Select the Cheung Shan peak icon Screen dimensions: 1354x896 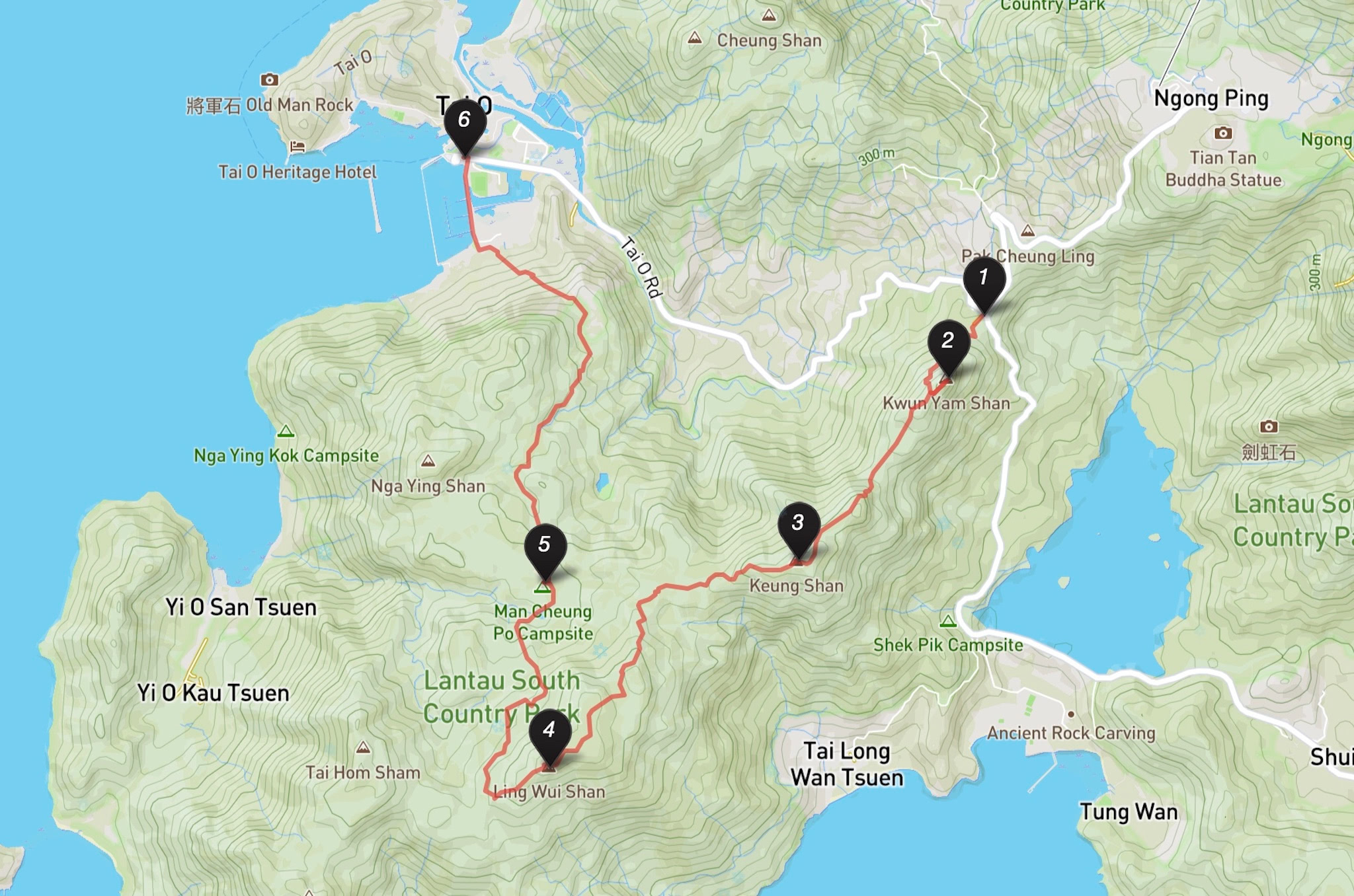[694, 38]
